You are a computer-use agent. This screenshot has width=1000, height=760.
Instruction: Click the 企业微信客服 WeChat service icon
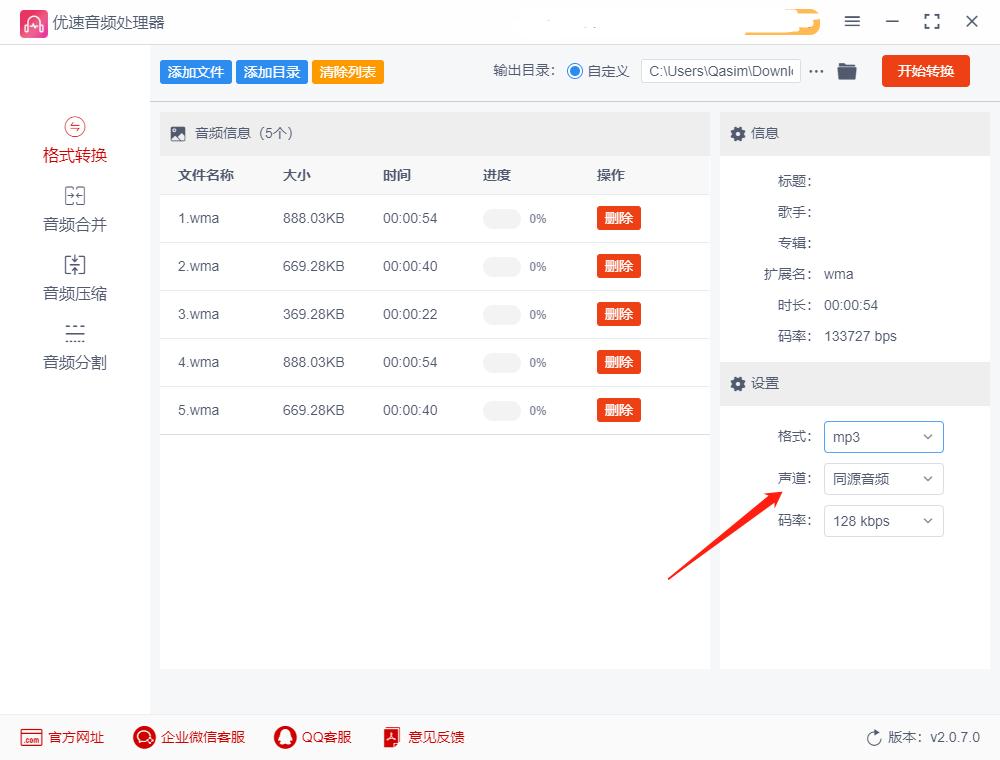point(143,737)
